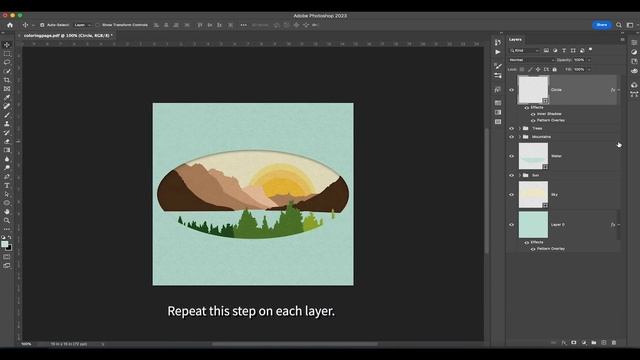Open the search icon near Share
Viewport: 640px width, 360px height.
point(619,25)
